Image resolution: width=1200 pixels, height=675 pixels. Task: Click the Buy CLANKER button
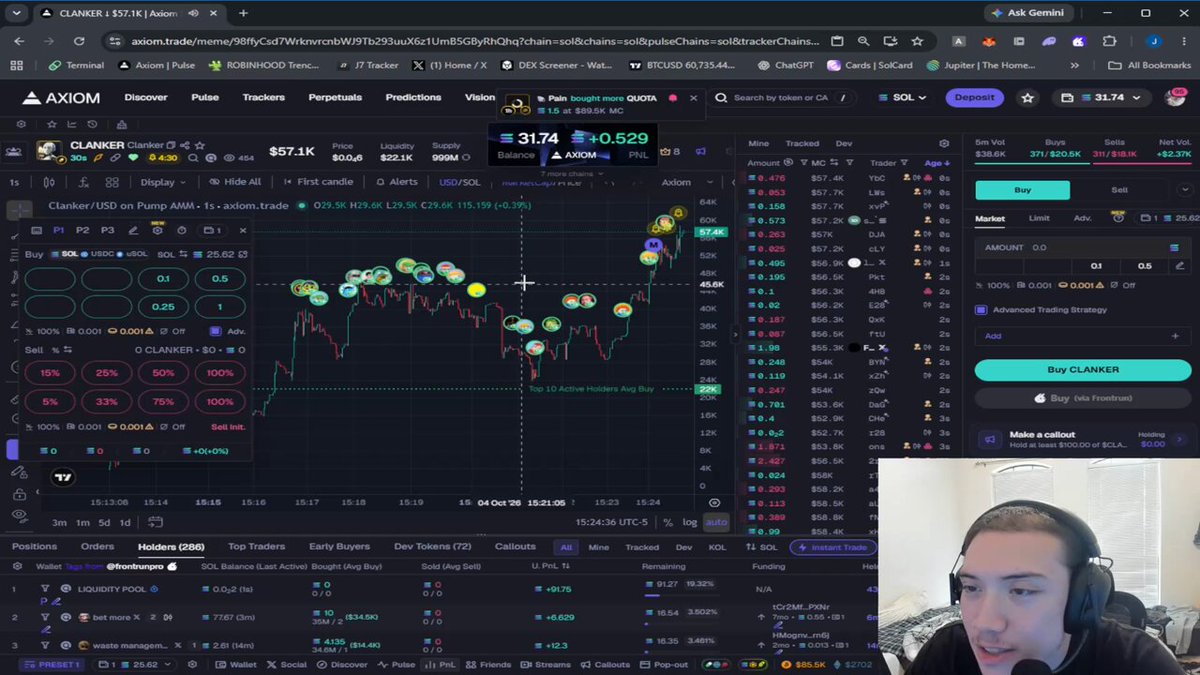click(1083, 370)
